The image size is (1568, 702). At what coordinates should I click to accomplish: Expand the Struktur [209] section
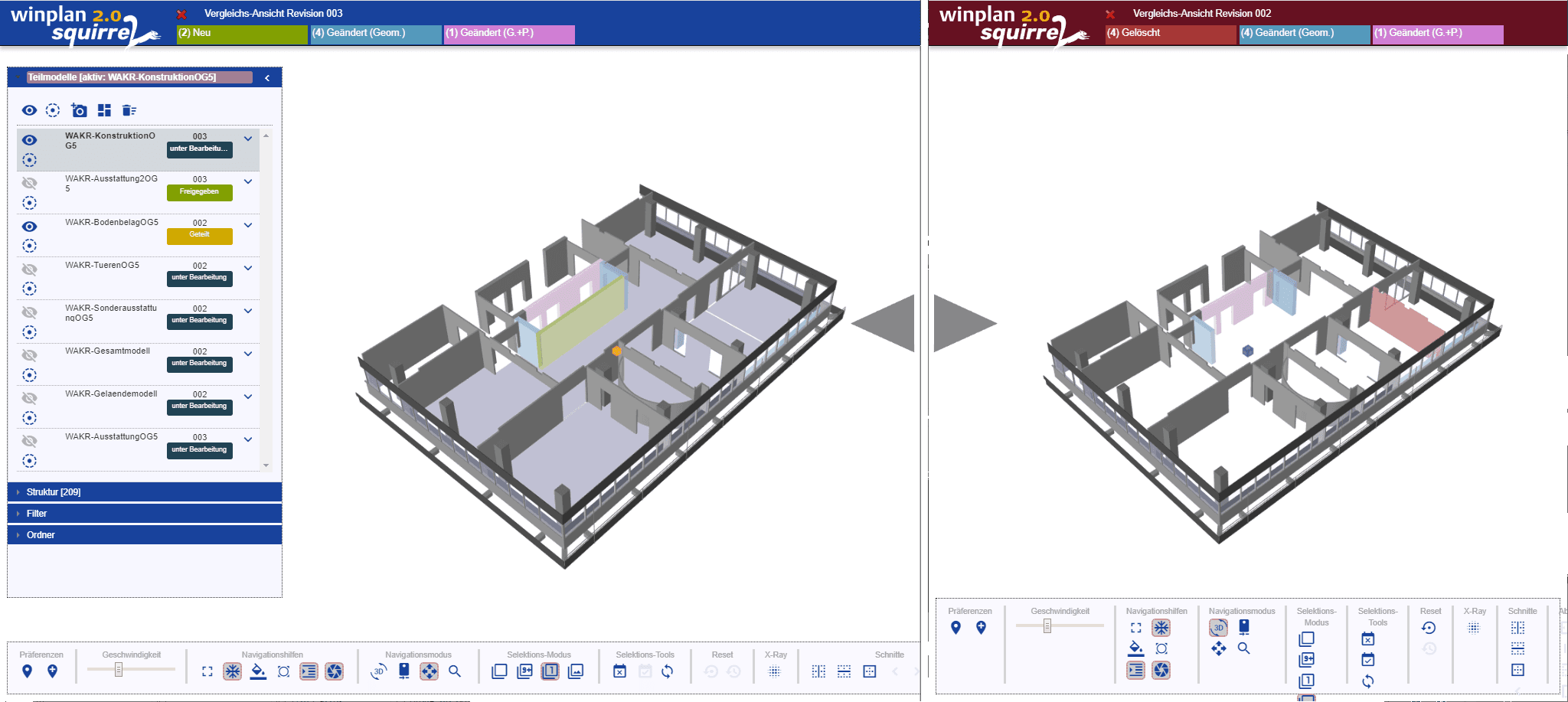click(x=145, y=492)
